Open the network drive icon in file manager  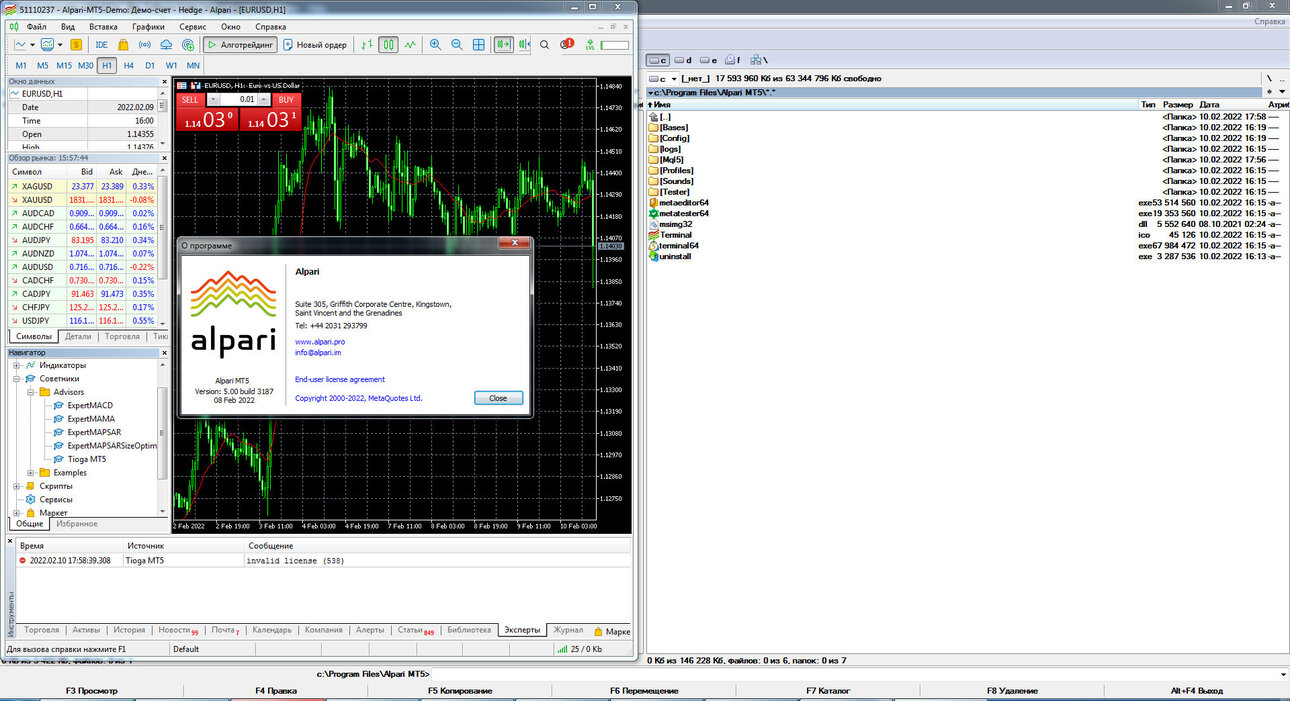pos(761,60)
